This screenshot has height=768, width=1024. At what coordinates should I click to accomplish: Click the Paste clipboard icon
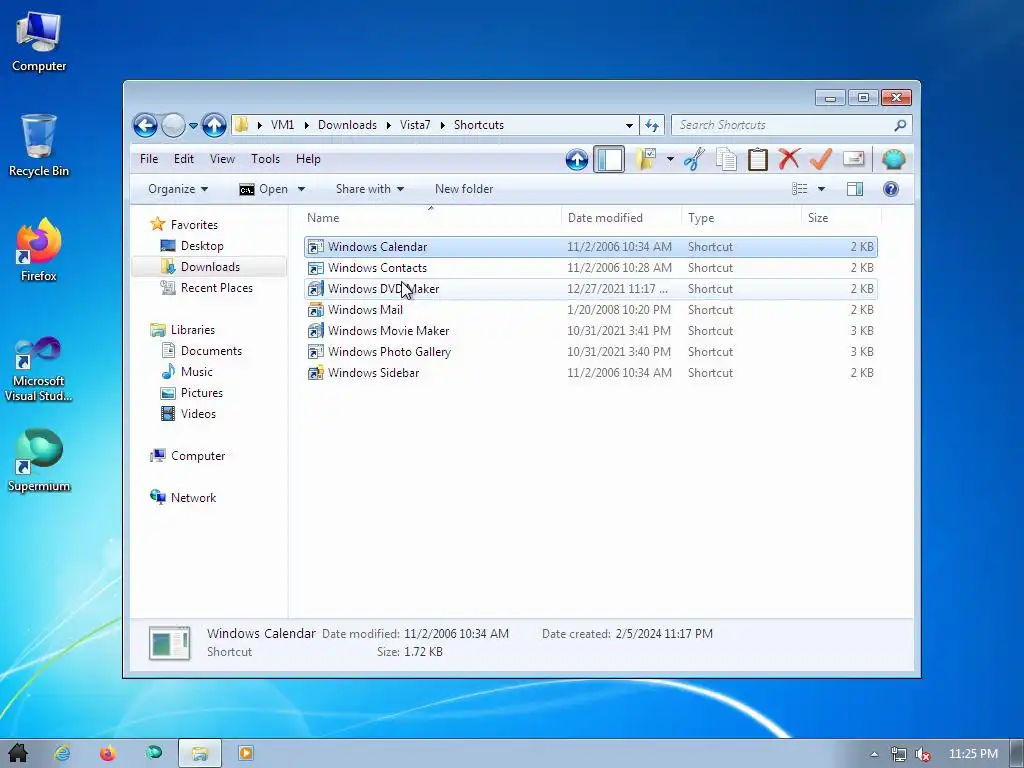coord(758,159)
